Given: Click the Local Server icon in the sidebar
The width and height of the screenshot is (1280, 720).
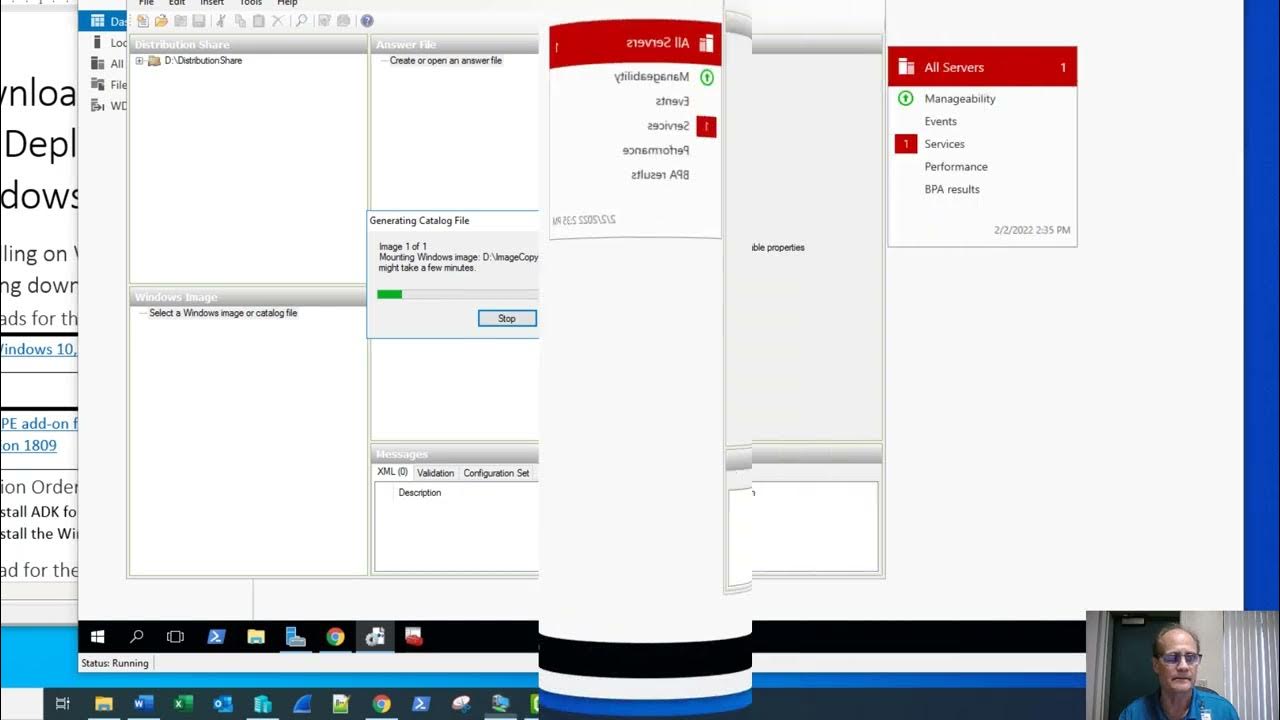Looking at the screenshot, I should [97, 42].
